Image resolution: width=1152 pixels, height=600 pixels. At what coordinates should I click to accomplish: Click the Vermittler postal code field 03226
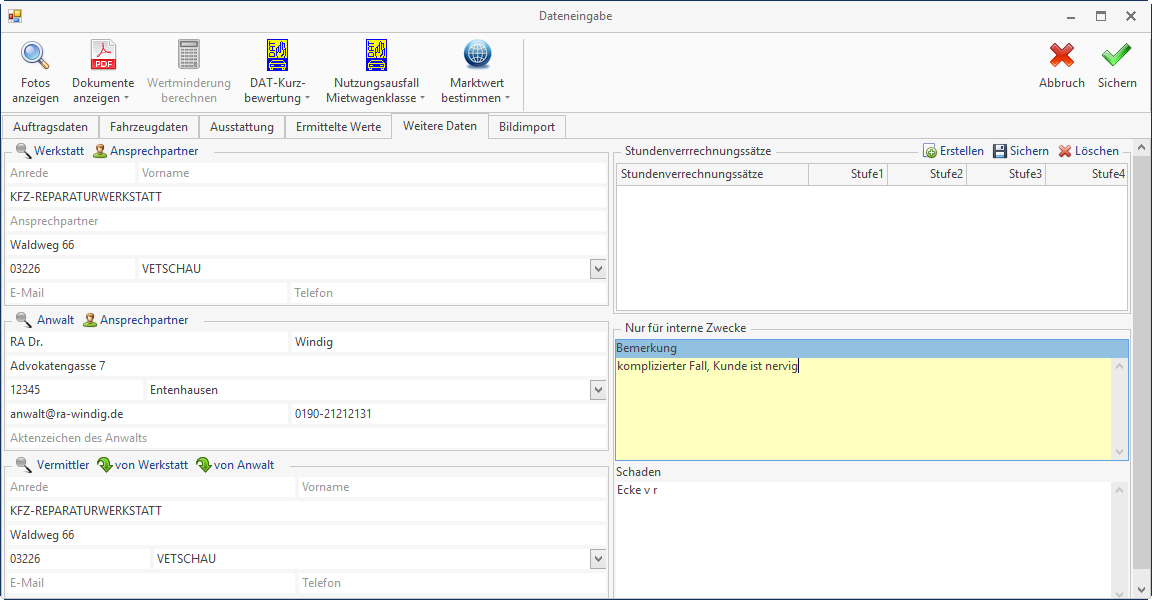(x=78, y=559)
